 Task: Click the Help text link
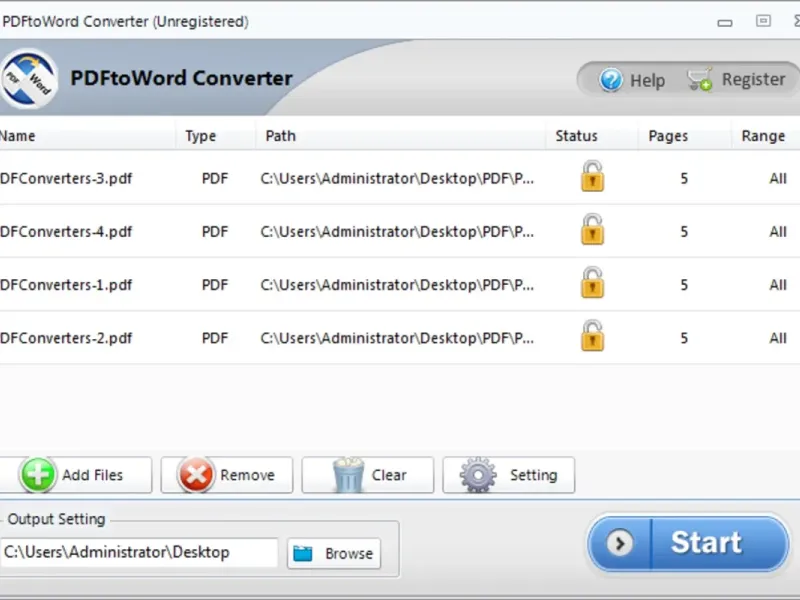pos(647,81)
